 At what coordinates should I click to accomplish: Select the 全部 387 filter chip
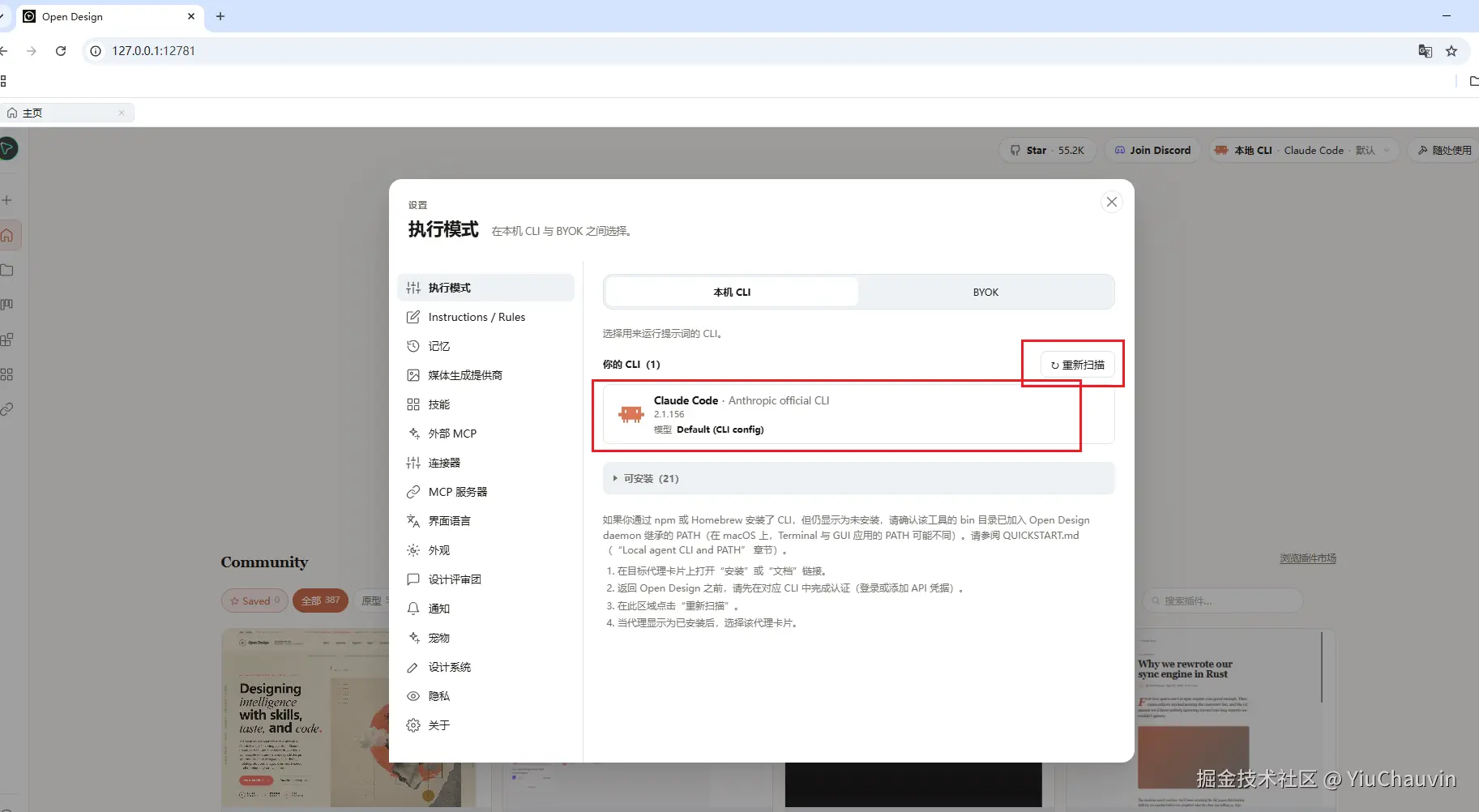coord(320,600)
